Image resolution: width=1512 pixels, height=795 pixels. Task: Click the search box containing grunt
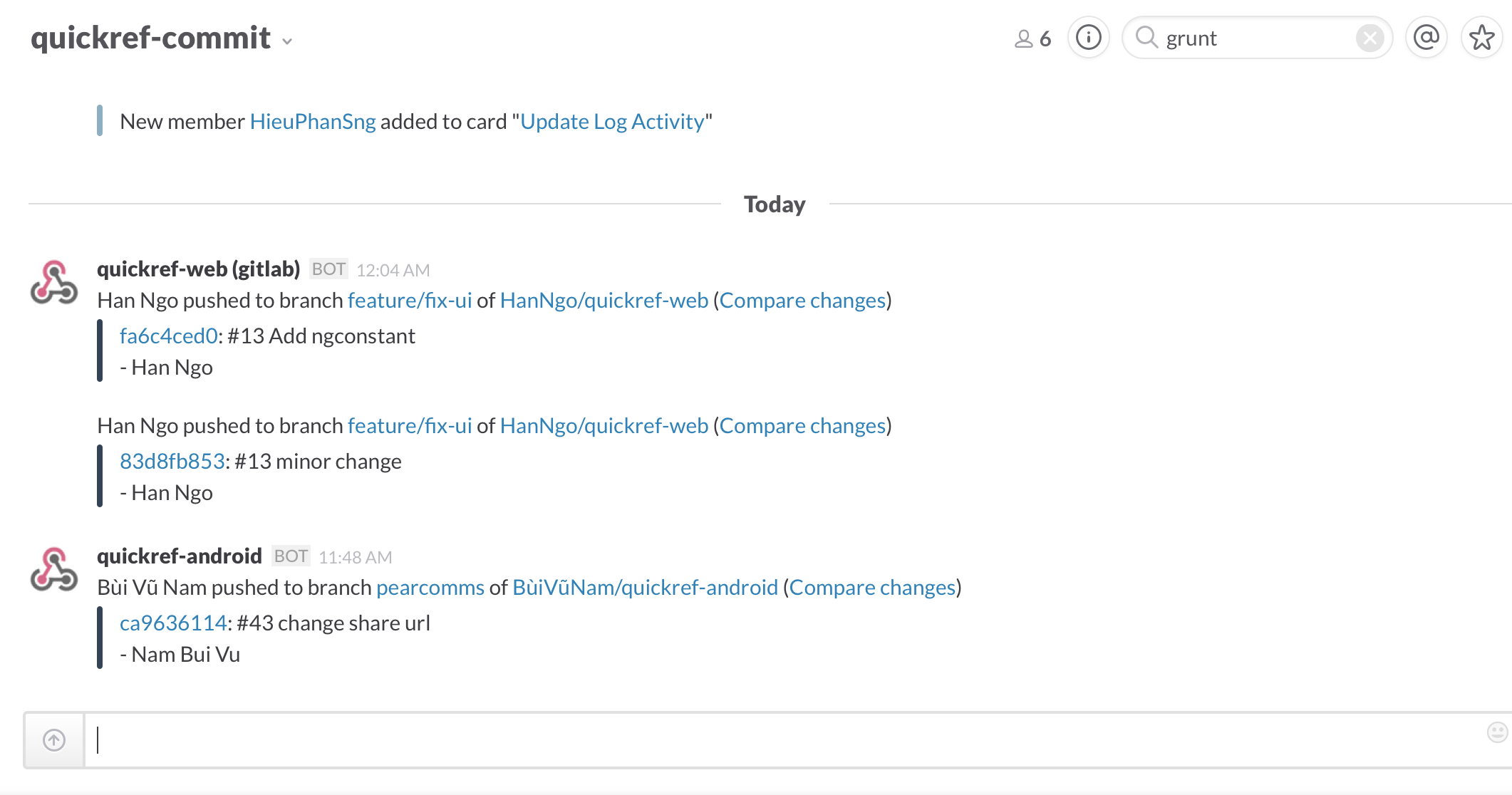1256,38
